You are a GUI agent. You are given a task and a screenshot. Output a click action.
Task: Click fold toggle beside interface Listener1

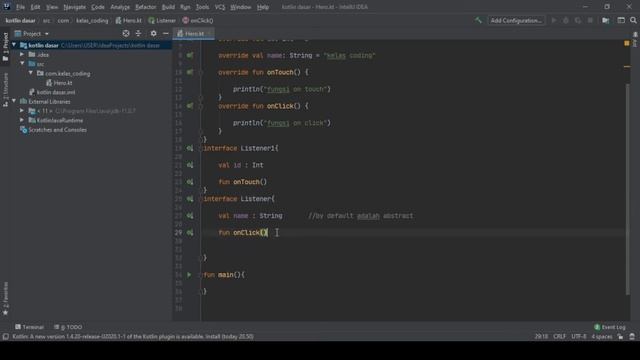tap(200, 149)
